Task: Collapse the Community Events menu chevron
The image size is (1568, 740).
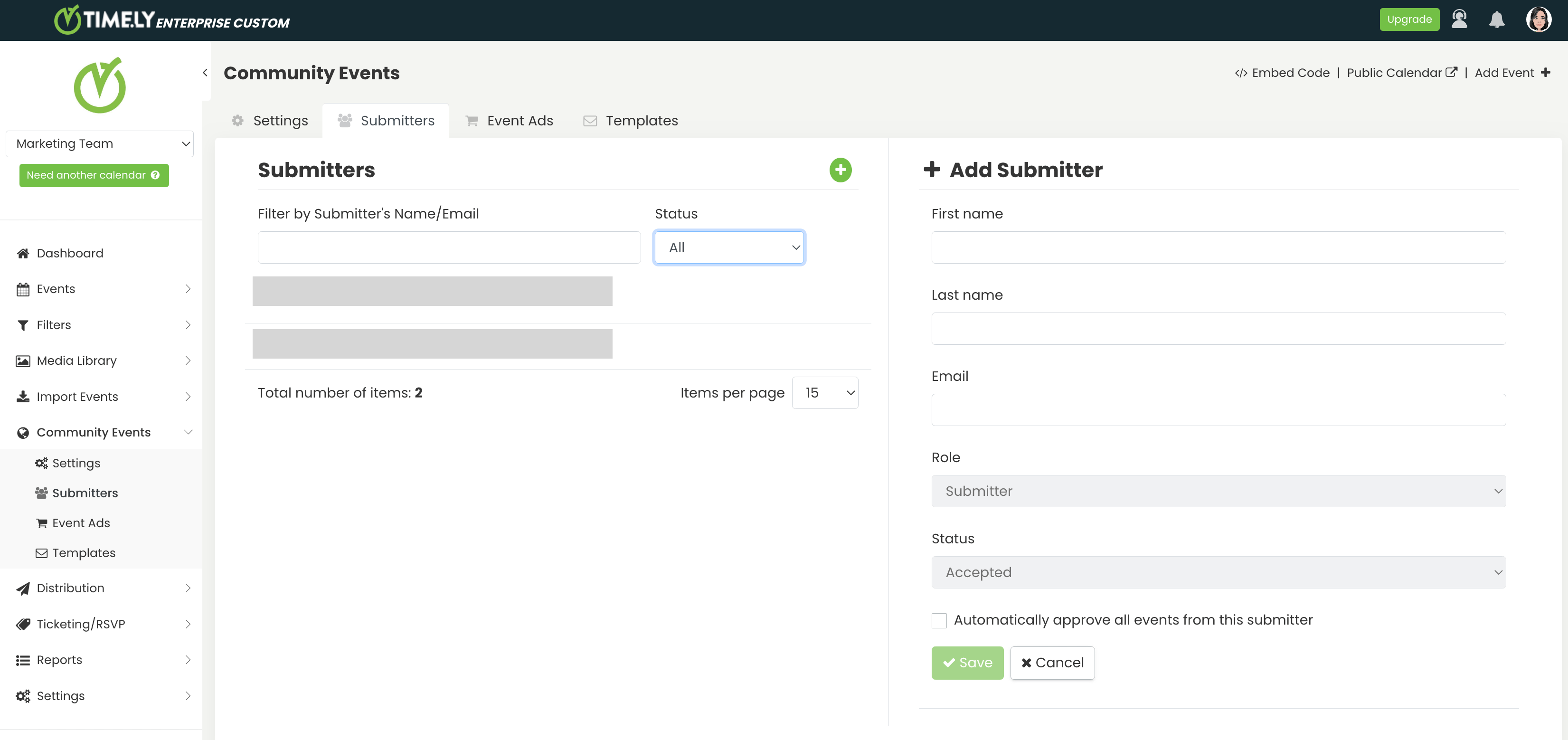Action: point(188,432)
